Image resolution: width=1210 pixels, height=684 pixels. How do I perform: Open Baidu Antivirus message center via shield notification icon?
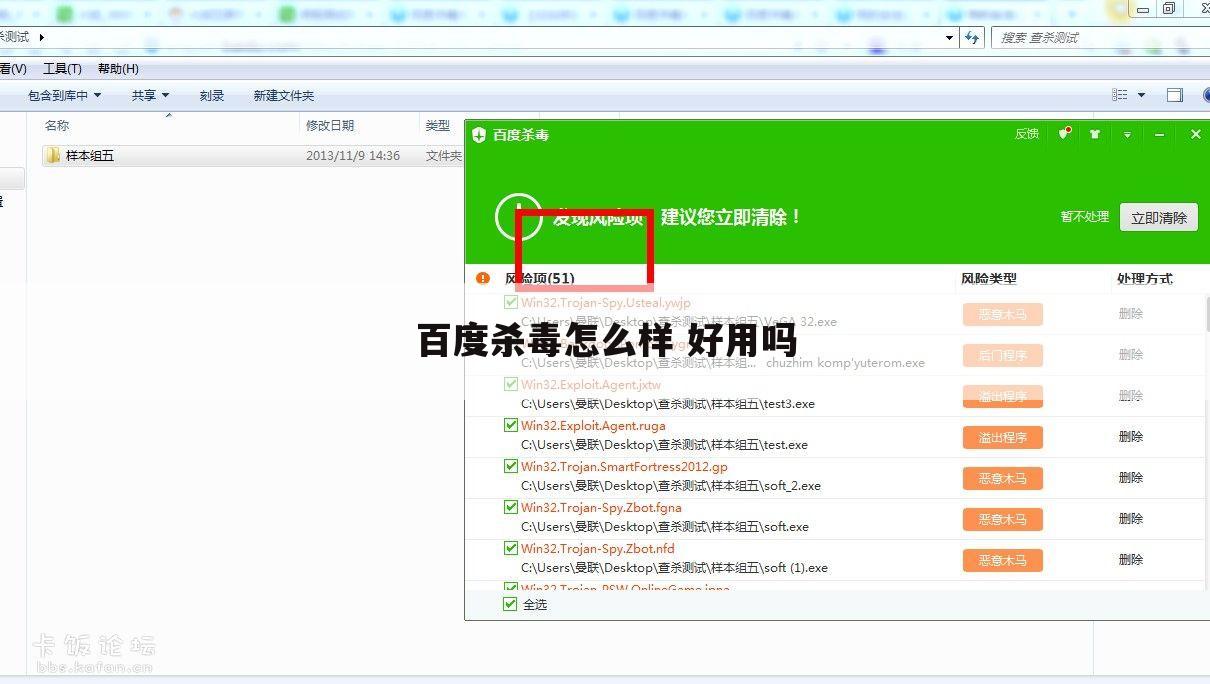click(x=1062, y=133)
